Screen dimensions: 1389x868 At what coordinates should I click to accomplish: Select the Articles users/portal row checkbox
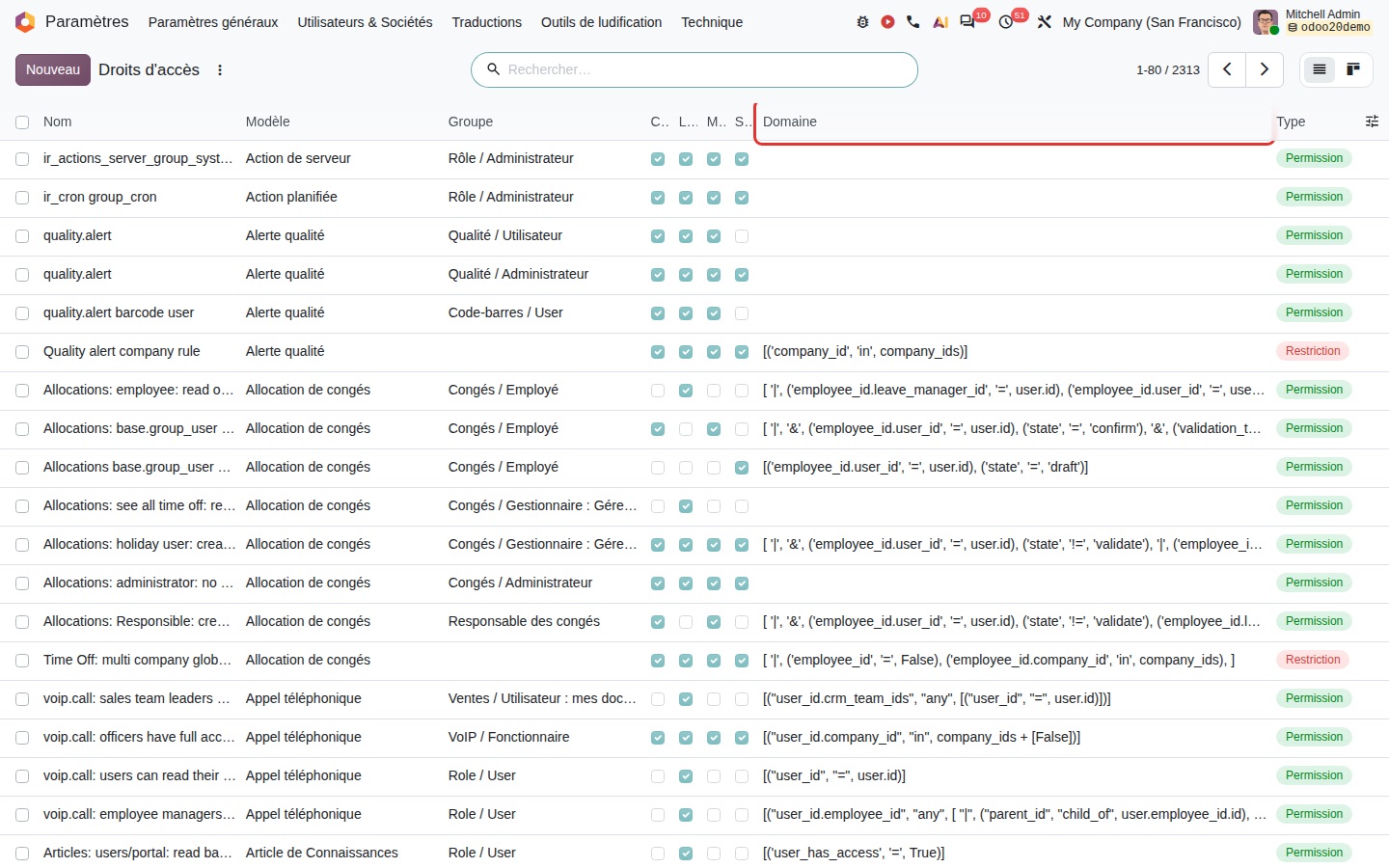point(22,854)
